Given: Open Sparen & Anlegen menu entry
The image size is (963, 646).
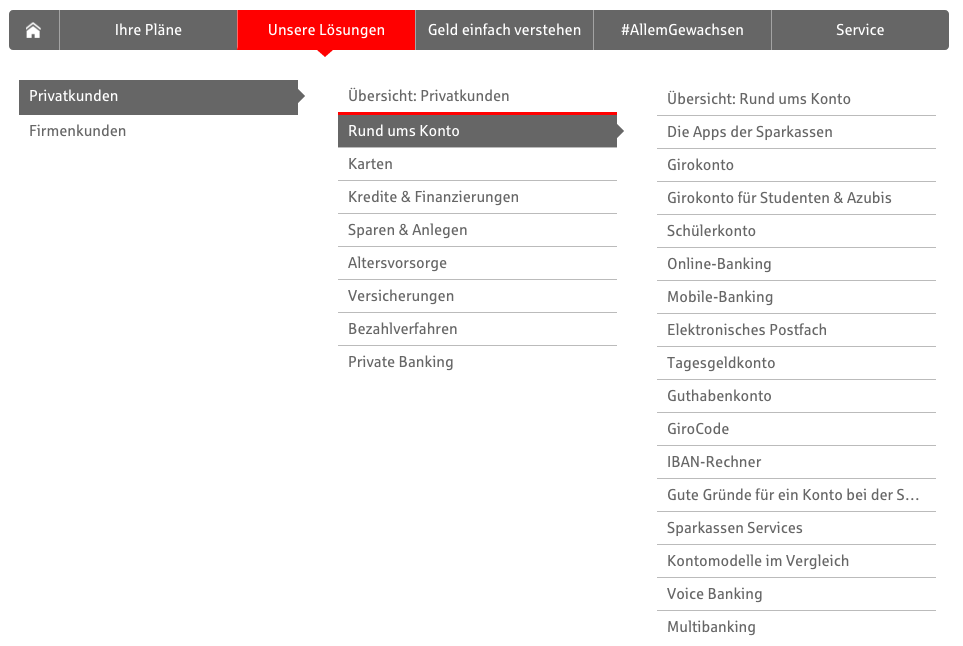Looking at the screenshot, I should (477, 230).
